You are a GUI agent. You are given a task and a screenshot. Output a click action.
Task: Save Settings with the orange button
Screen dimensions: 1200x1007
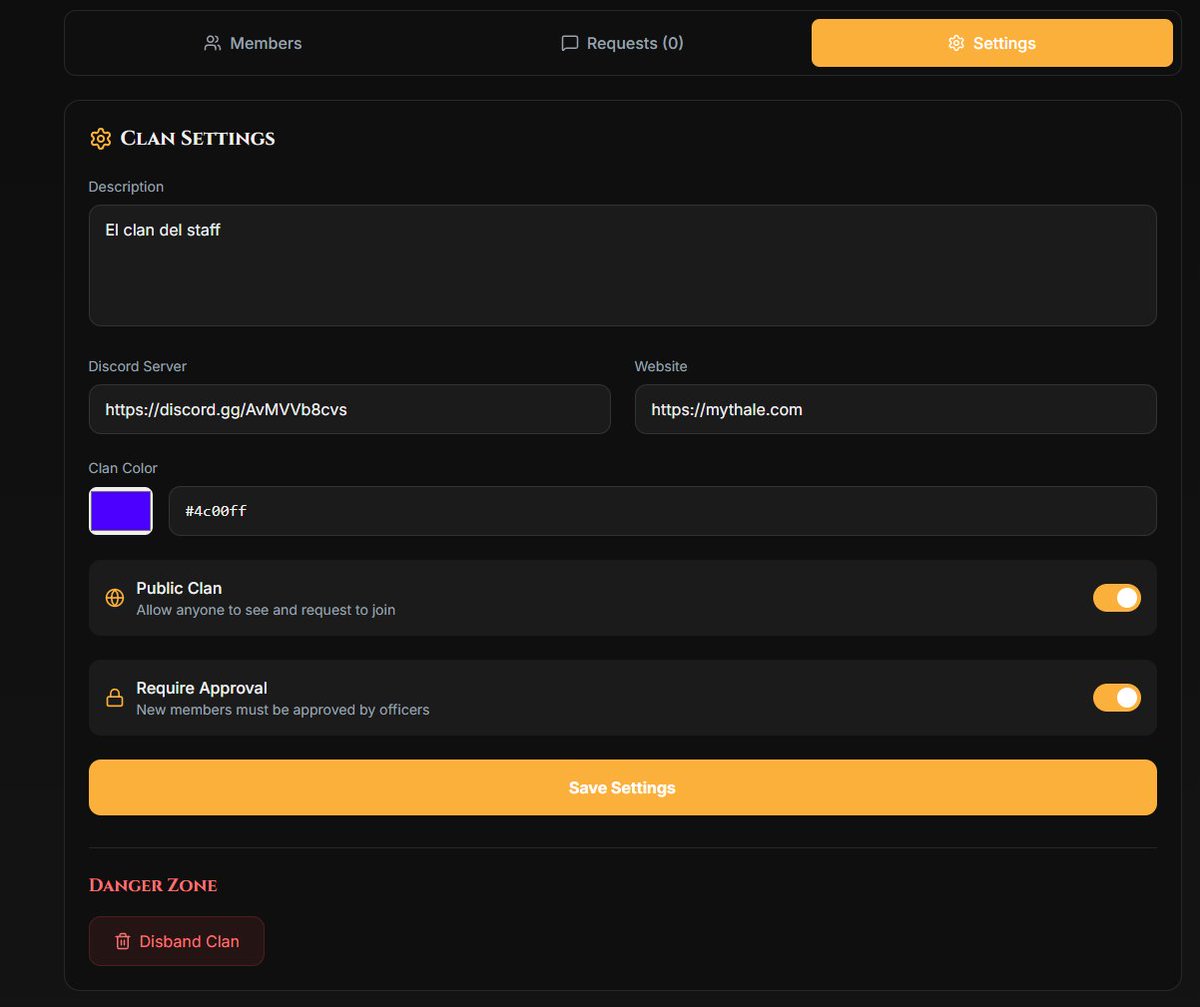[x=623, y=787]
